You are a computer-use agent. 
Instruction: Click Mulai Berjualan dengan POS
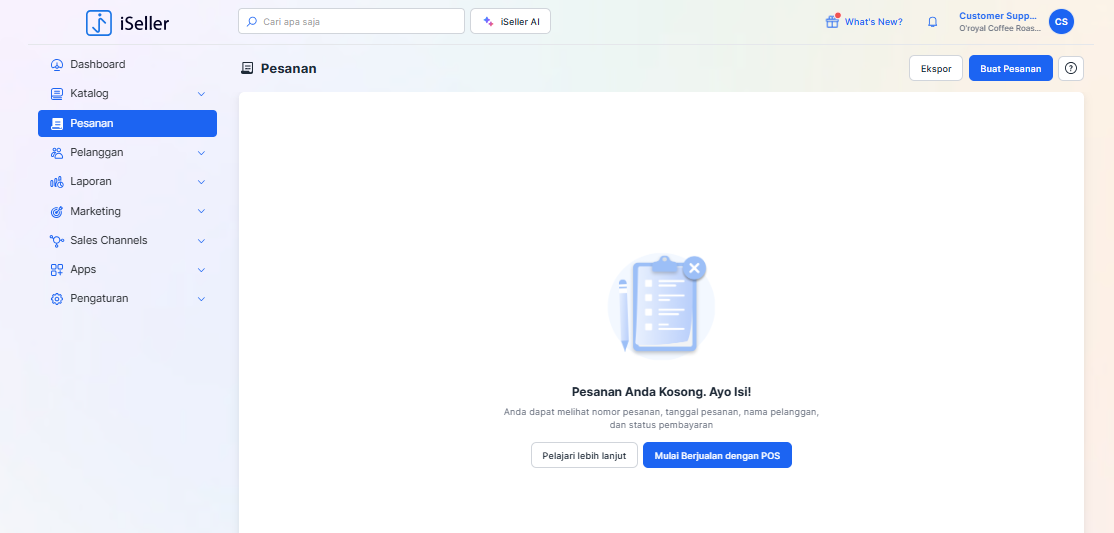click(716, 455)
